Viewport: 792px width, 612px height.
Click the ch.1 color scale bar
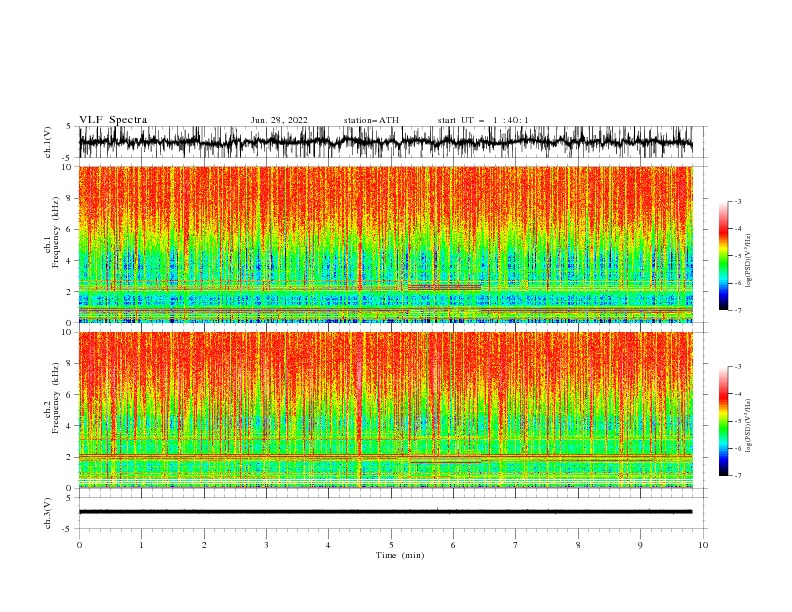click(723, 256)
